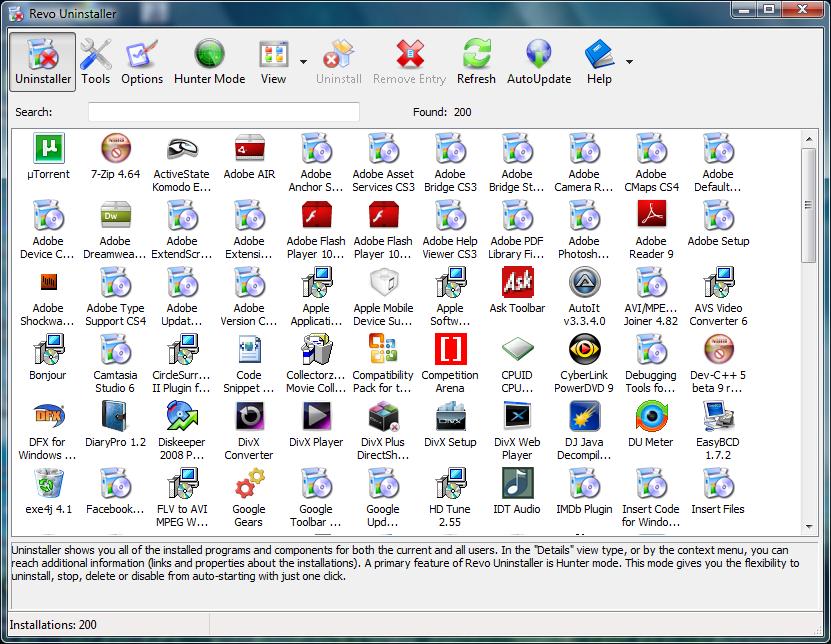Image resolution: width=831 pixels, height=644 pixels.
Task: Select the Bonjour entry
Action: [x=48, y=357]
